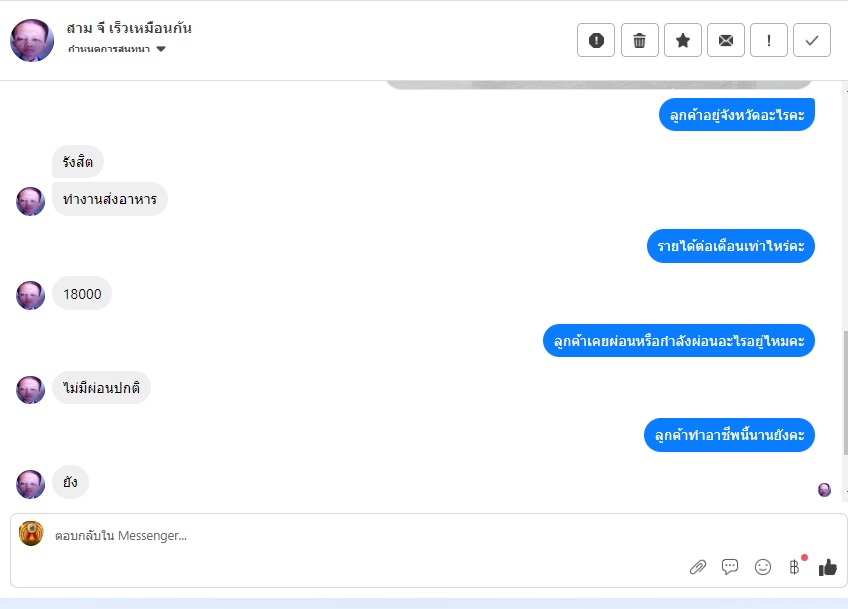Send a thumbs-up like
This screenshot has width=848, height=609.
[x=827, y=567]
